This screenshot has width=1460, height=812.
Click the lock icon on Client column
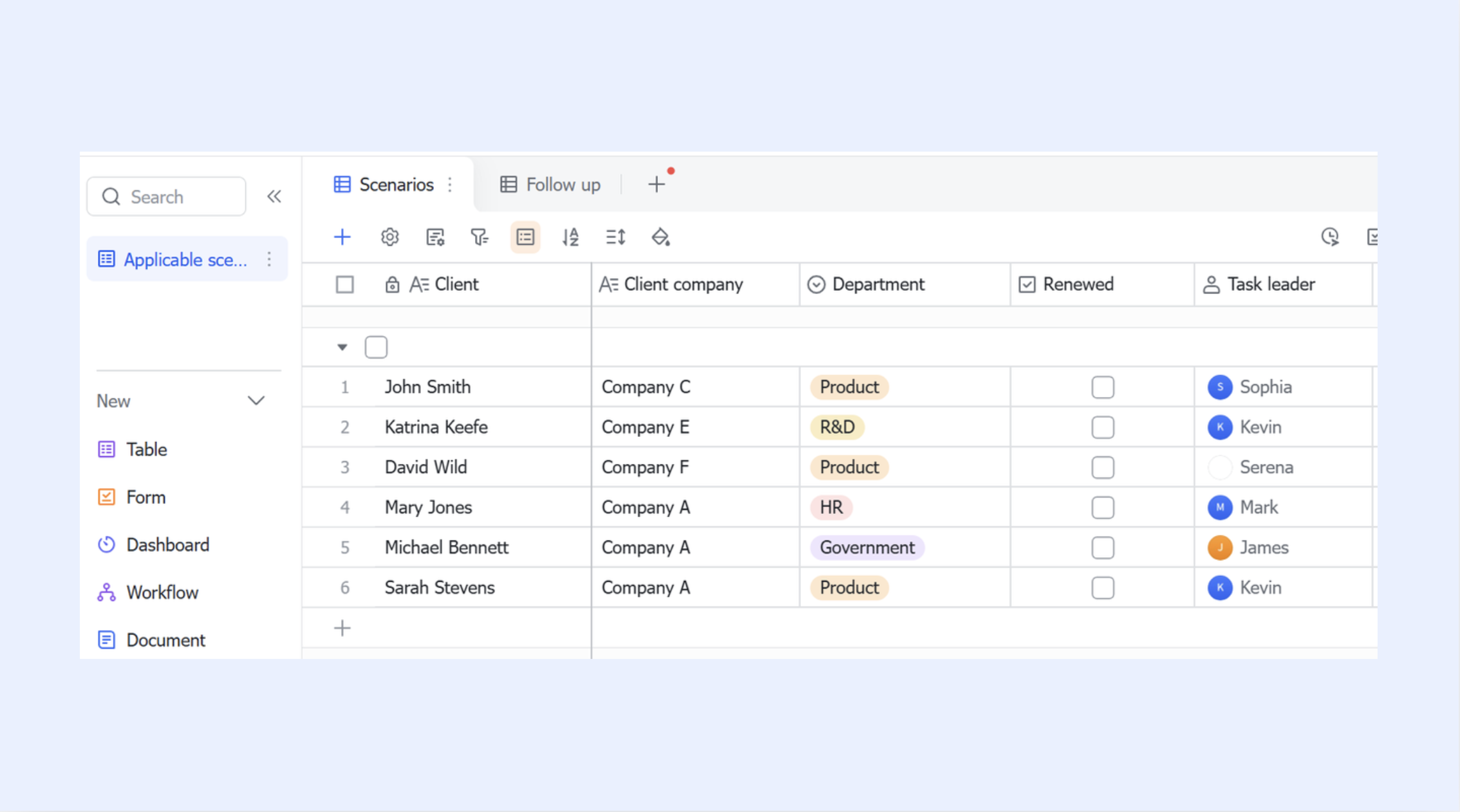392,284
